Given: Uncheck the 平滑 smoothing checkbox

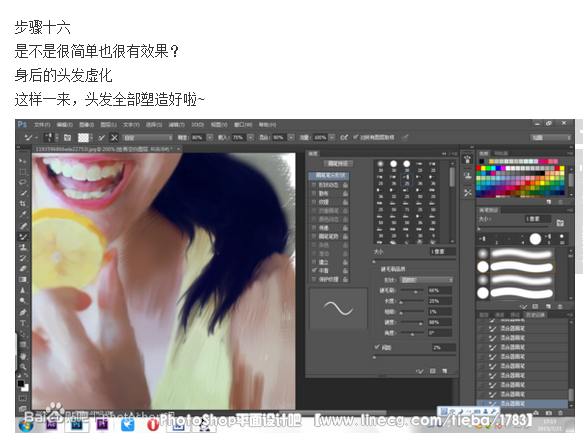Looking at the screenshot, I should click(314, 270).
